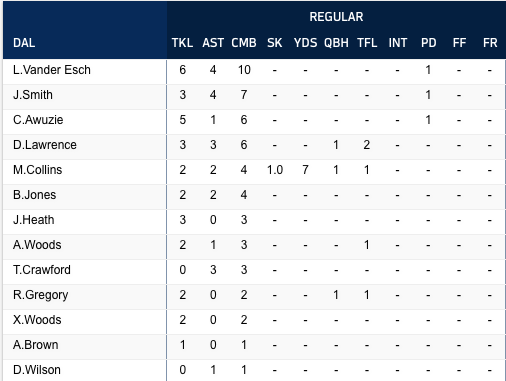Image resolution: width=506 pixels, height=381 pixels.
Task: Click the INT column header
Action: pyautogui.click(x=397, y=43)
